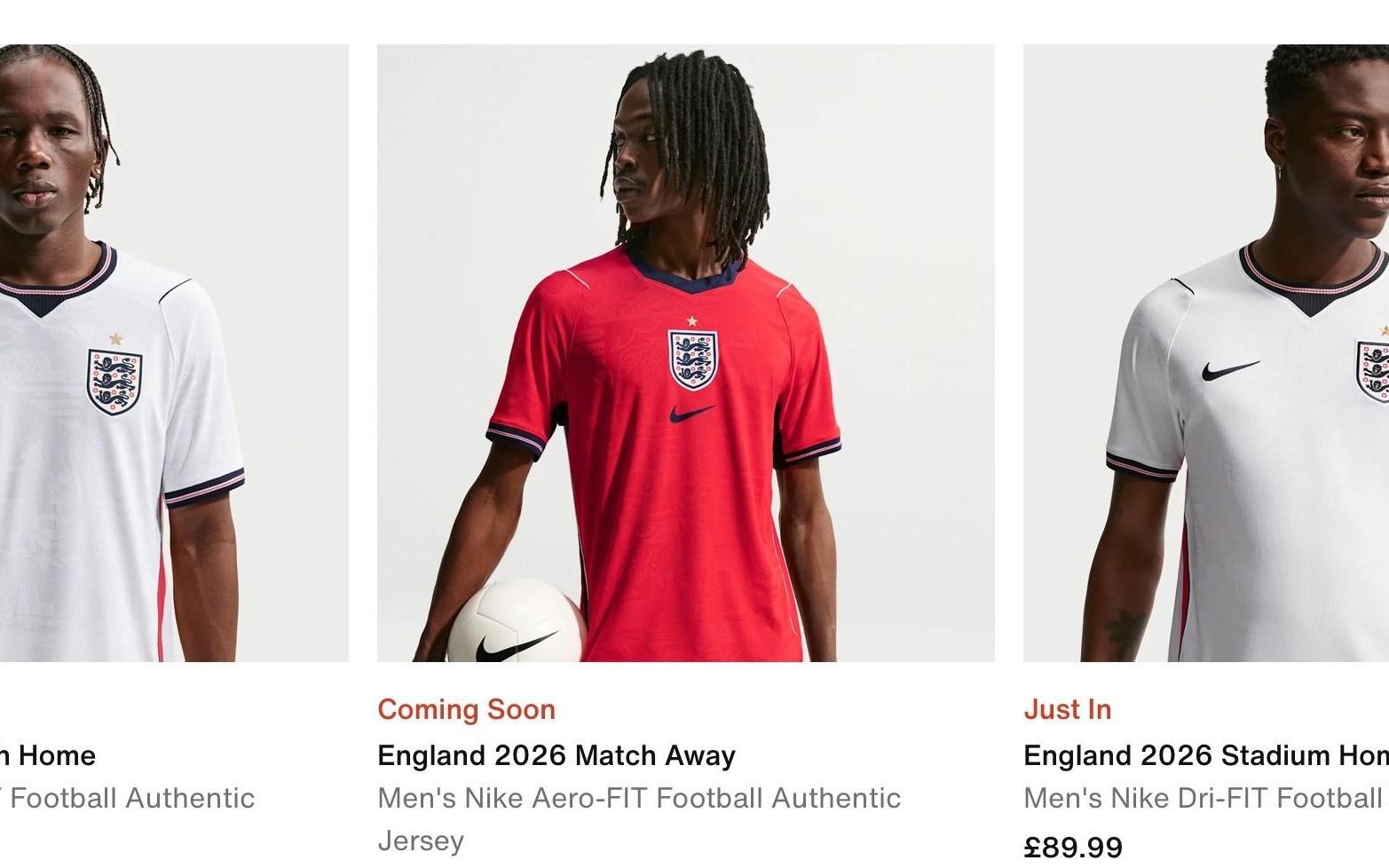Click the Nike swoosh on the red jersey
1389x868 pixels.
(692, 414)
